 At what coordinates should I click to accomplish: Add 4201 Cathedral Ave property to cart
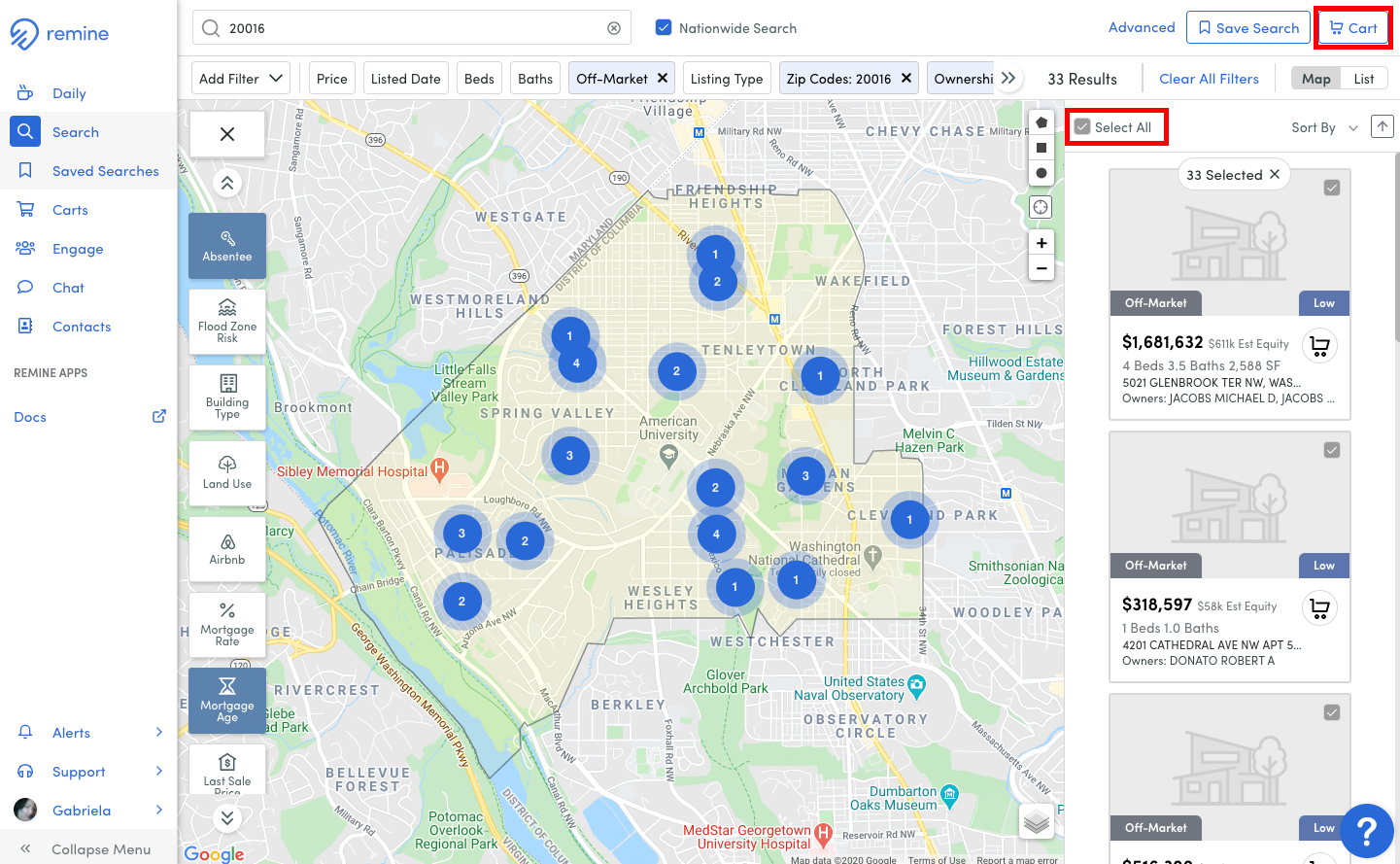click(x=1319, y=608)
